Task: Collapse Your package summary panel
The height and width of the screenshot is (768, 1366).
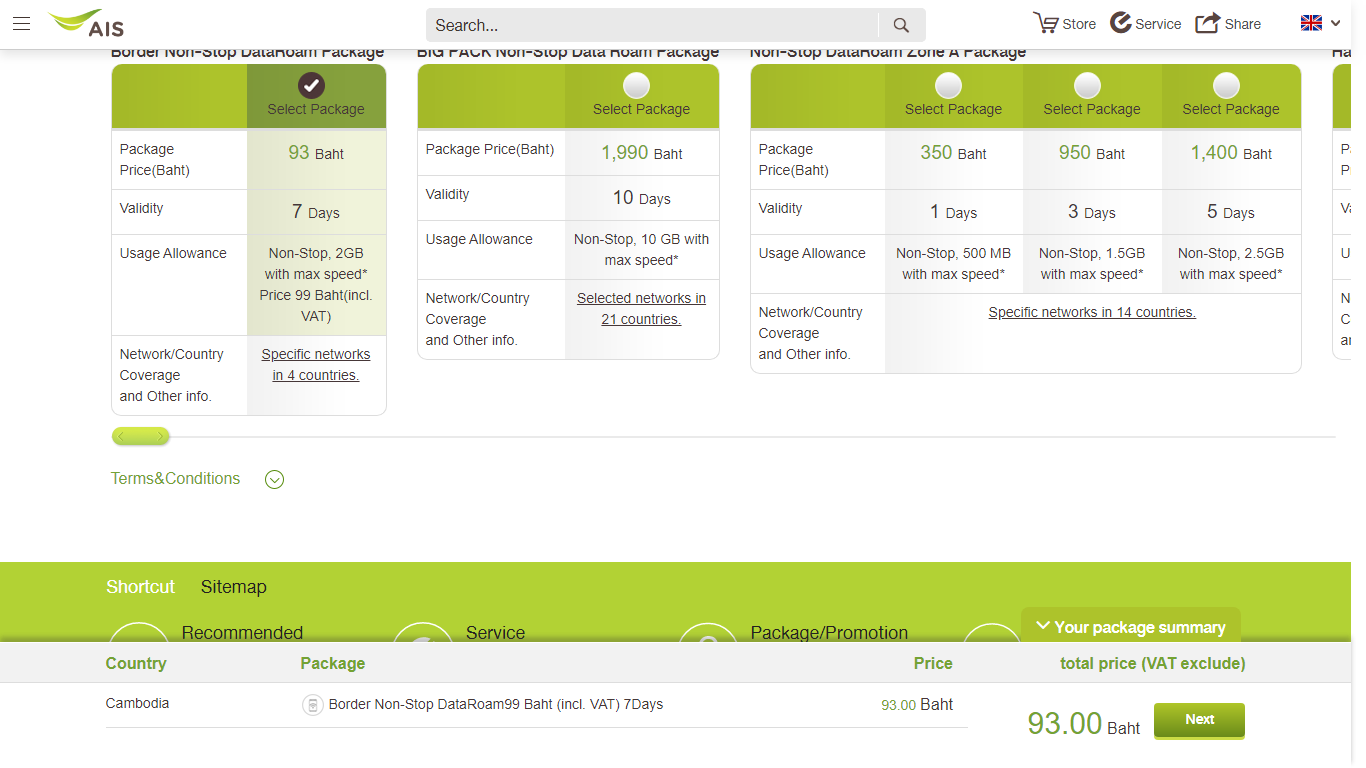Action: (1130, 627)
